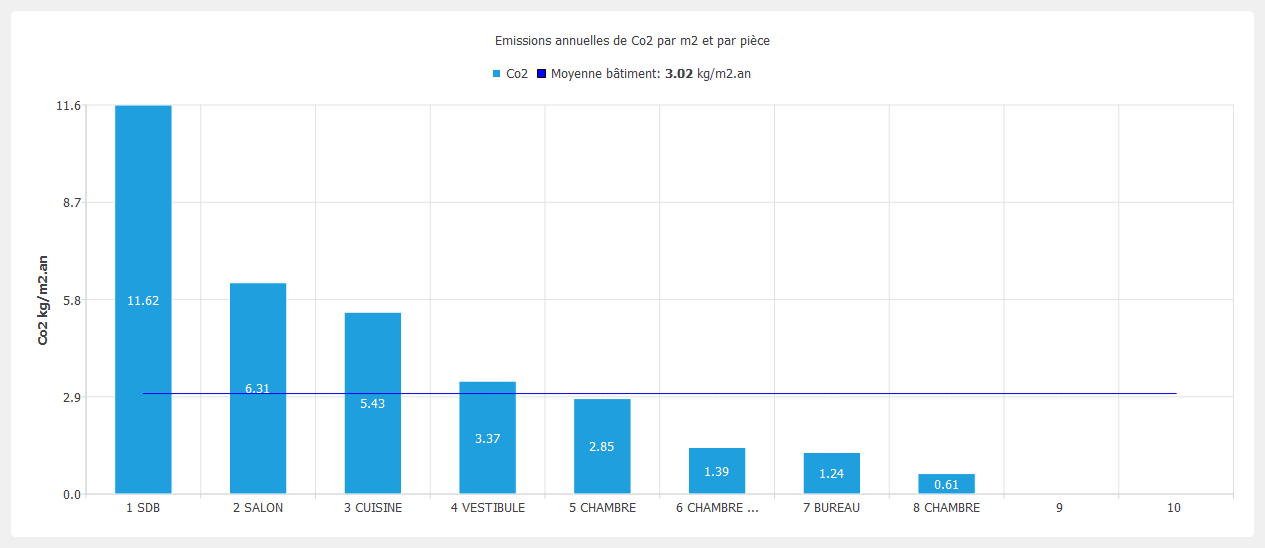Screen dimensions: 1265x548
Task: Click the 4 VESTIBULE axis label
Action: pyautogui.click(x=487, y=508)
